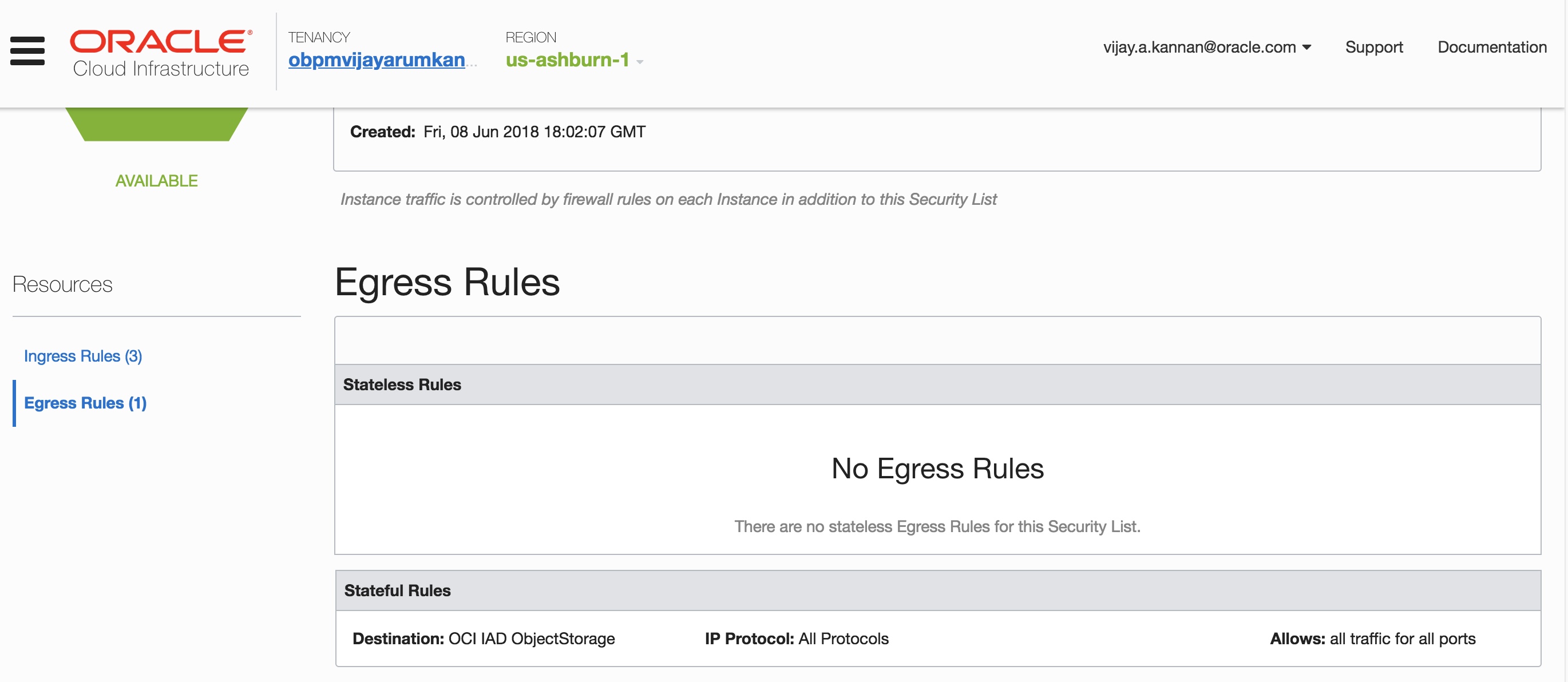The width and height of the screenshot is (1568, 682).
Task: Expand the us-ashburn-1 region selector
Action: (x=567, y=60)
